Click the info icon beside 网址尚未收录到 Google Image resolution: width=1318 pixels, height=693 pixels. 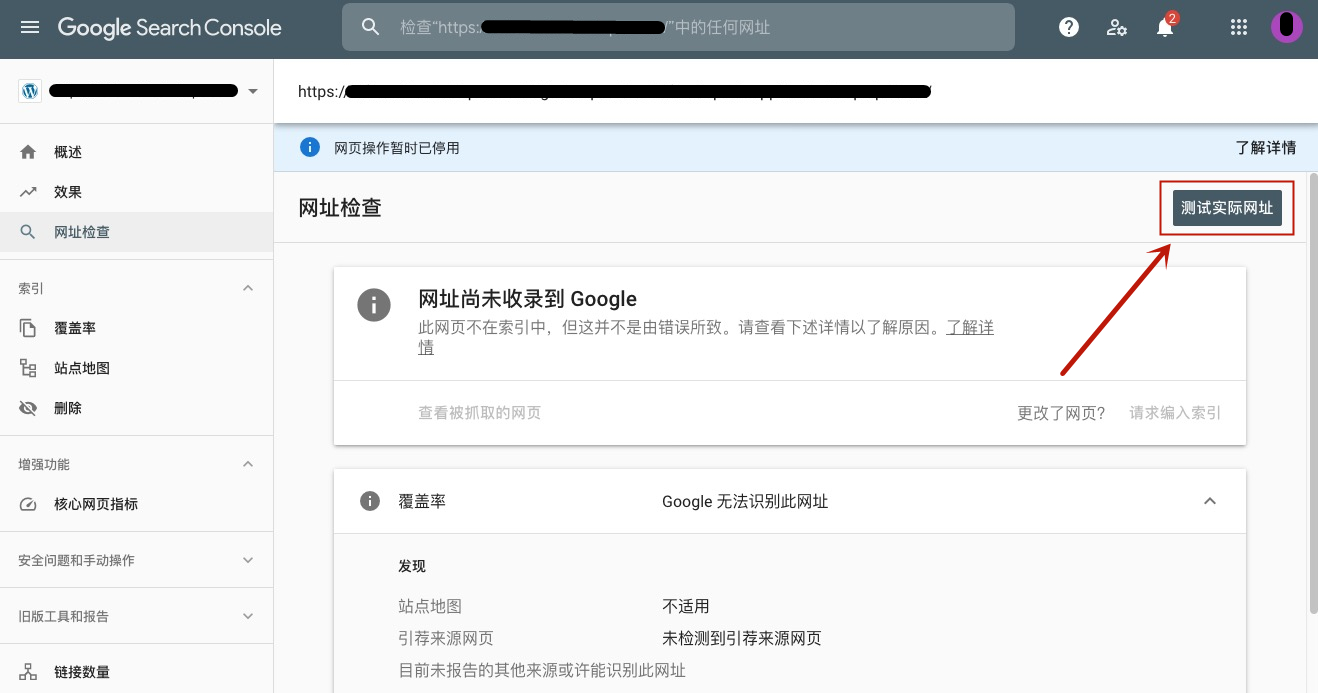point(374,304)
